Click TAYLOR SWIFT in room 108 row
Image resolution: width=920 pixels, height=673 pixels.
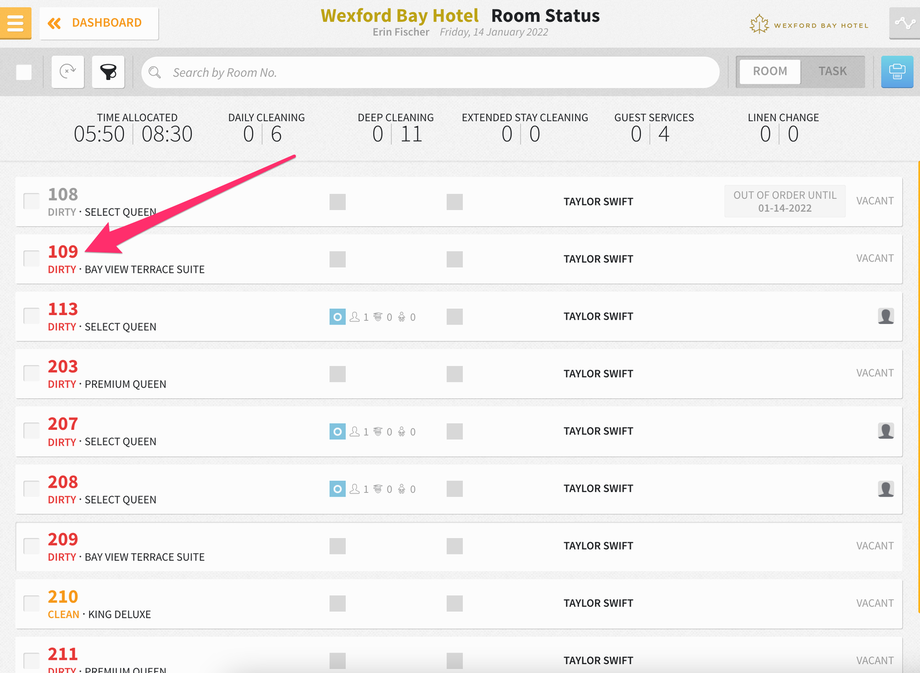(598, 201)
